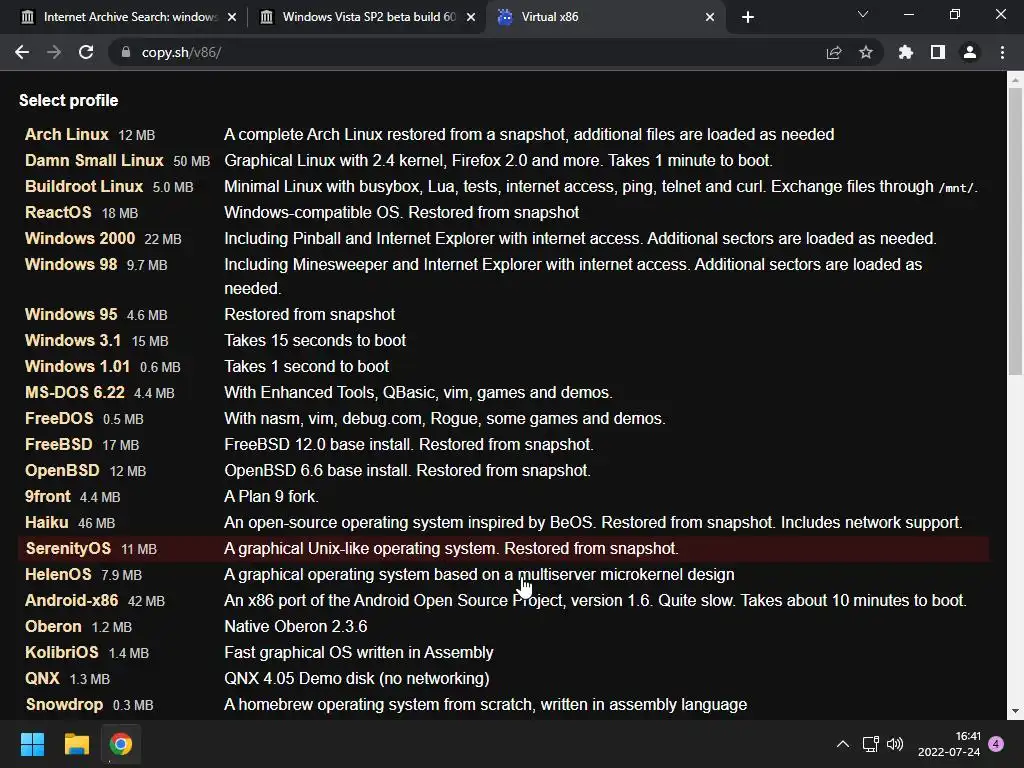Screen dimensions: 1024x768
Task: Toggle the browser side panel icon
Action: (938, 52)
